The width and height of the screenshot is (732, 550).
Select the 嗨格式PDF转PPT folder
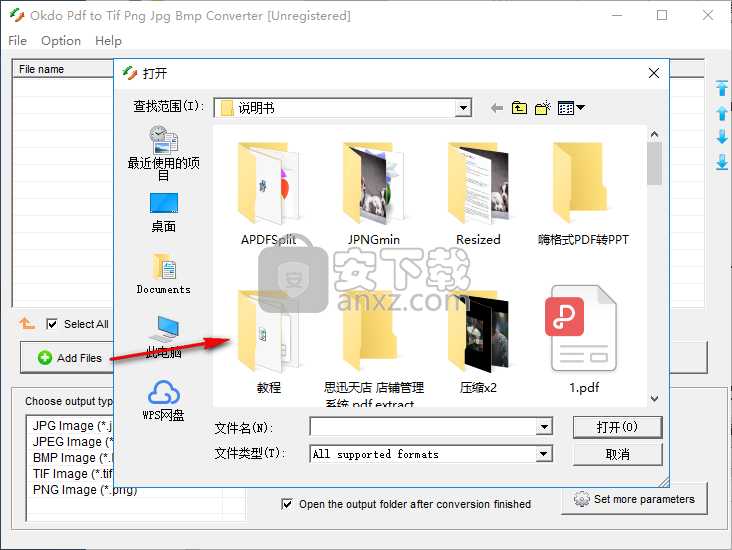coord(583,193)
